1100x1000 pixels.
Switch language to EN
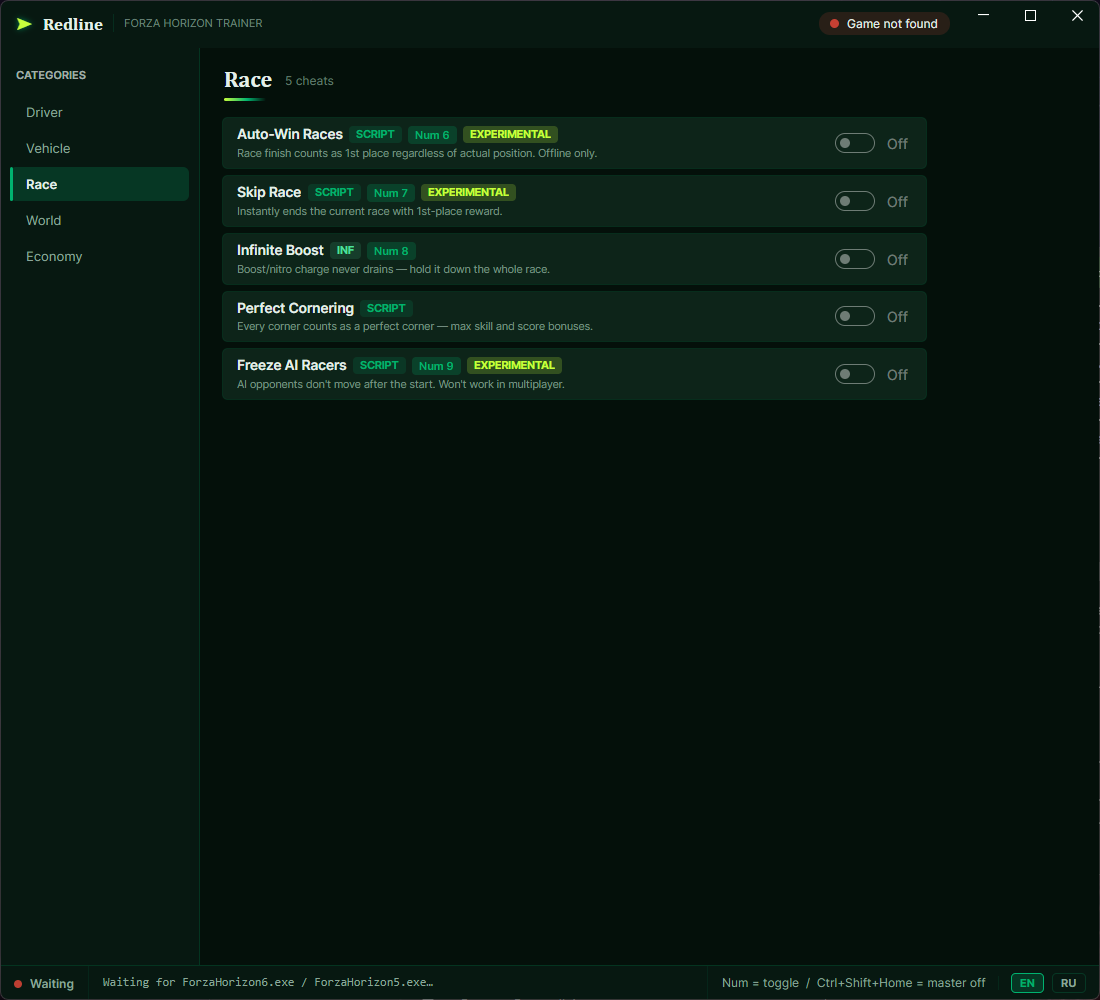pyautogui.click(x=1027, y=983)
